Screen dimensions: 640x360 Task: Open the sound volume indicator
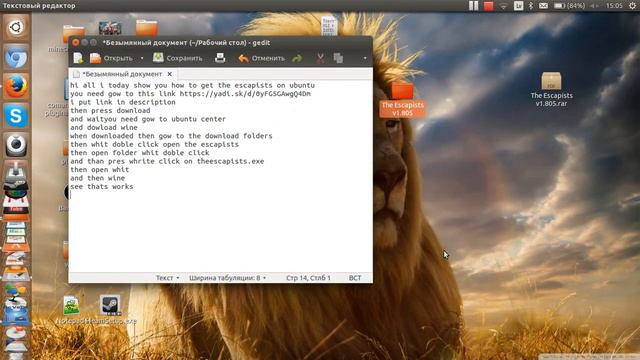click(x=594, y=6)
